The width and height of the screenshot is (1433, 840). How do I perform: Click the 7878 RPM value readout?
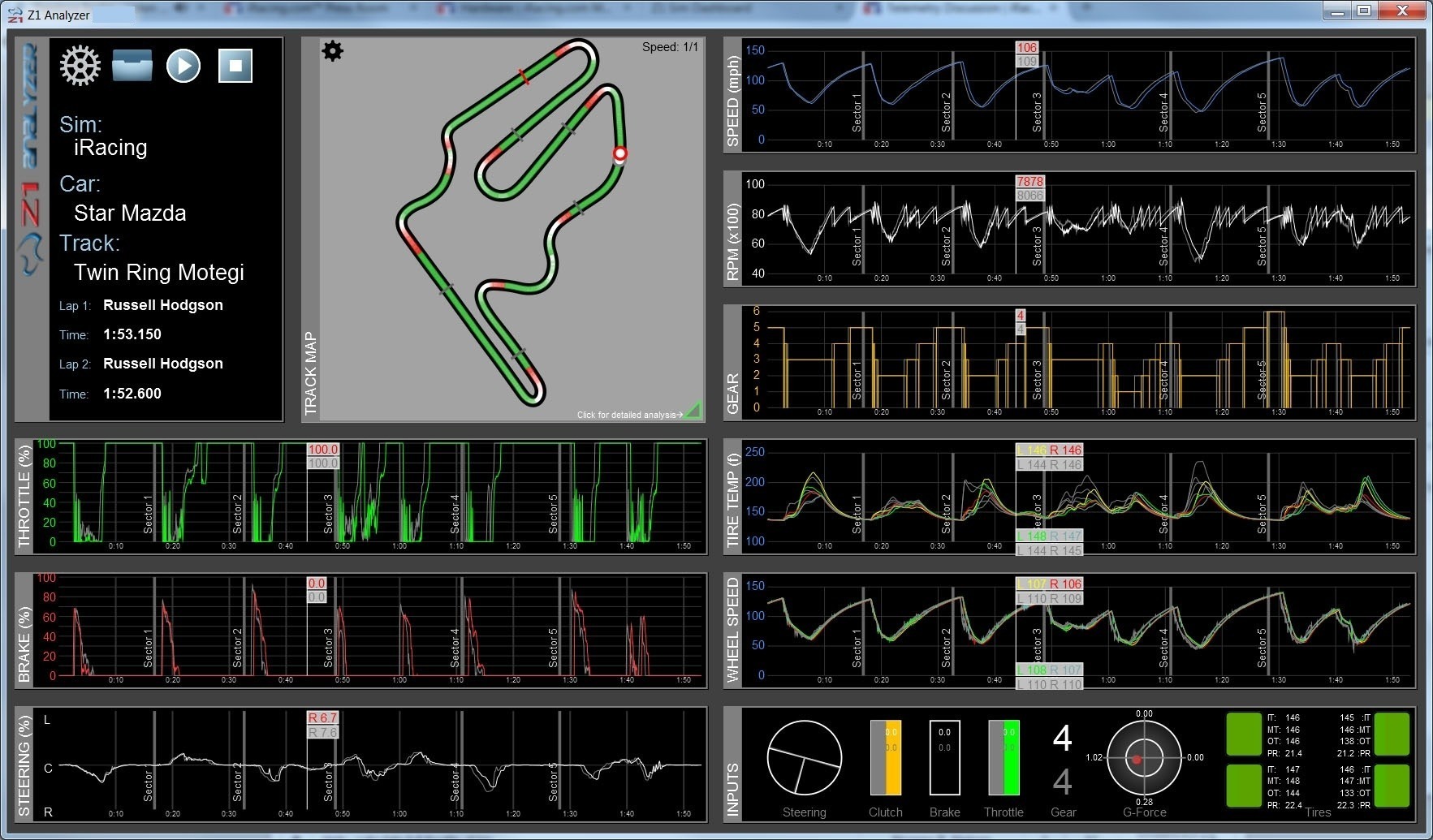1029,182
